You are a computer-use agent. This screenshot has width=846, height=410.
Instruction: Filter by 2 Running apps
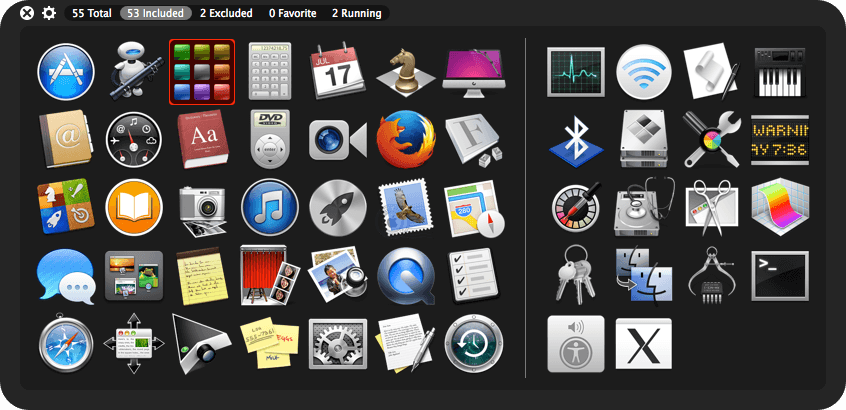357,13
